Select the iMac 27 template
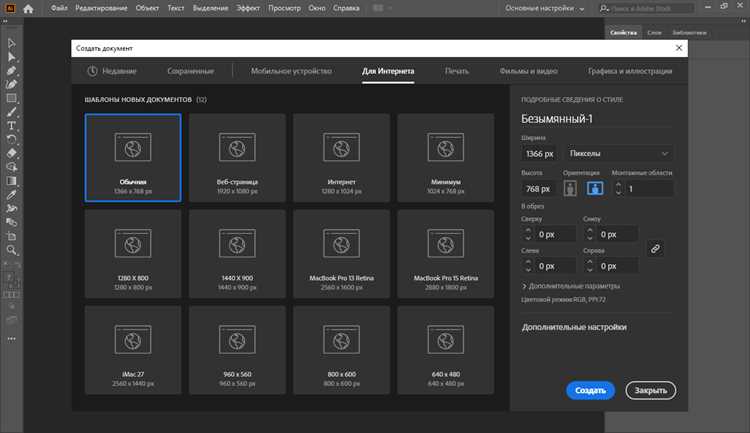The height and width of the screenshot is (433, 750). (x=133, y=350)
